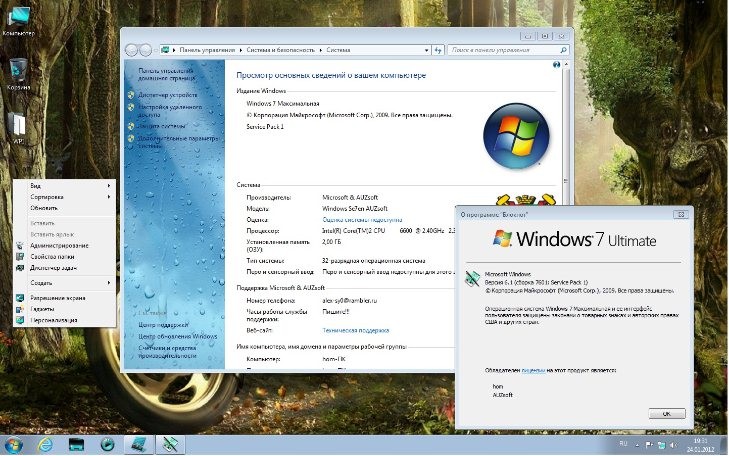
Task: Click the Свойства папки icon in context menu
Action: pyautogui.click(x=20, y=257)
